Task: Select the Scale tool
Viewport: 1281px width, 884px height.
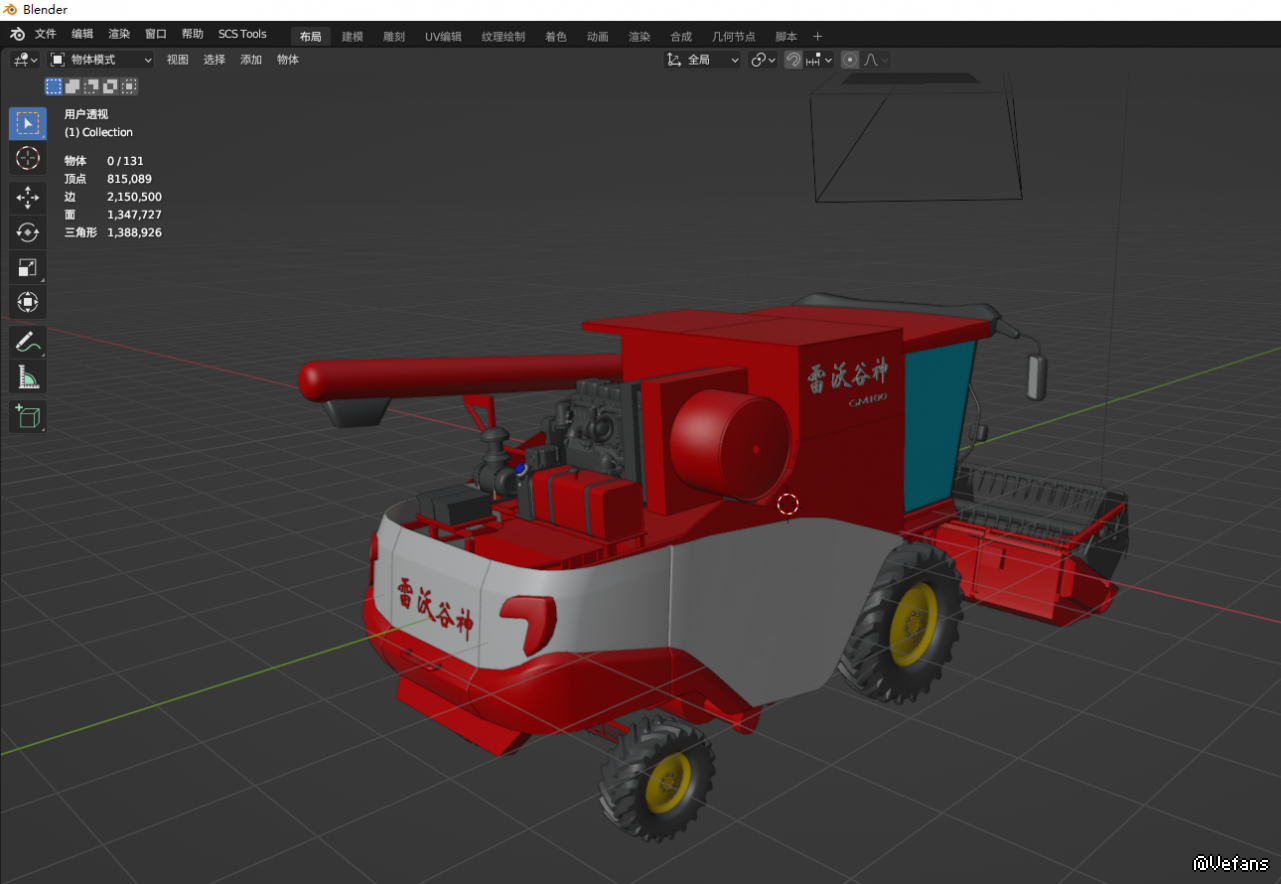Action: (28, 267)
